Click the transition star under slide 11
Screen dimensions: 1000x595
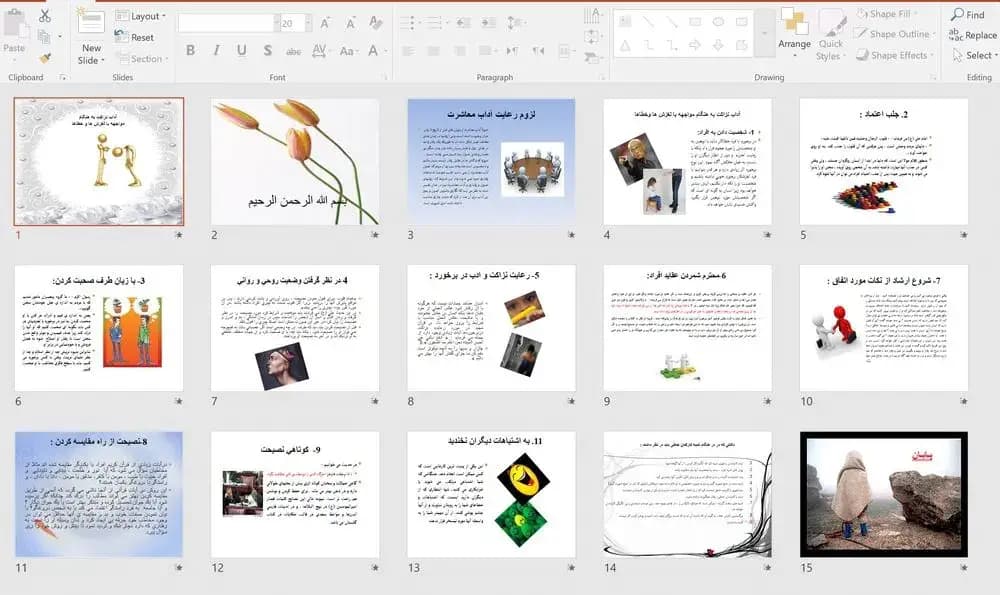(179, 568)
